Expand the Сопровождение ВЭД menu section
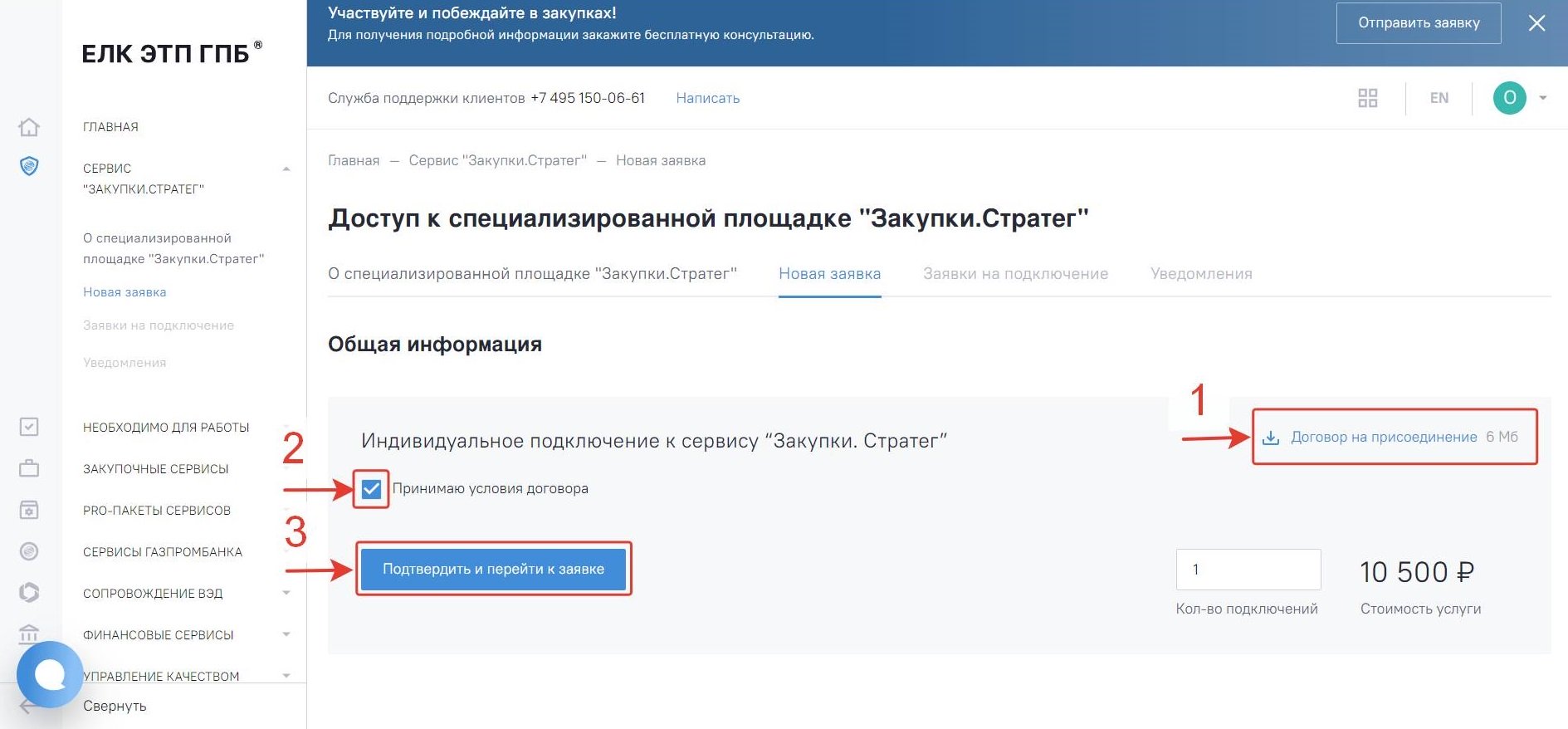The image size is (1568, 729). (286, 593)
